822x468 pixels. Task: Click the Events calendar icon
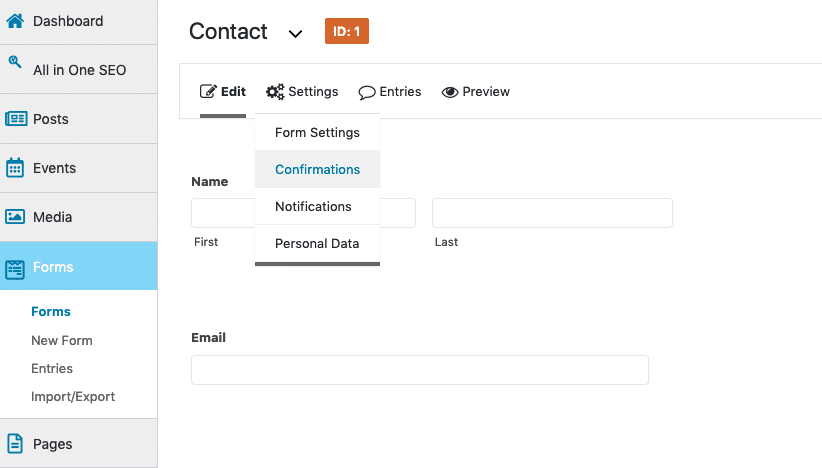[x=15, y=168]
